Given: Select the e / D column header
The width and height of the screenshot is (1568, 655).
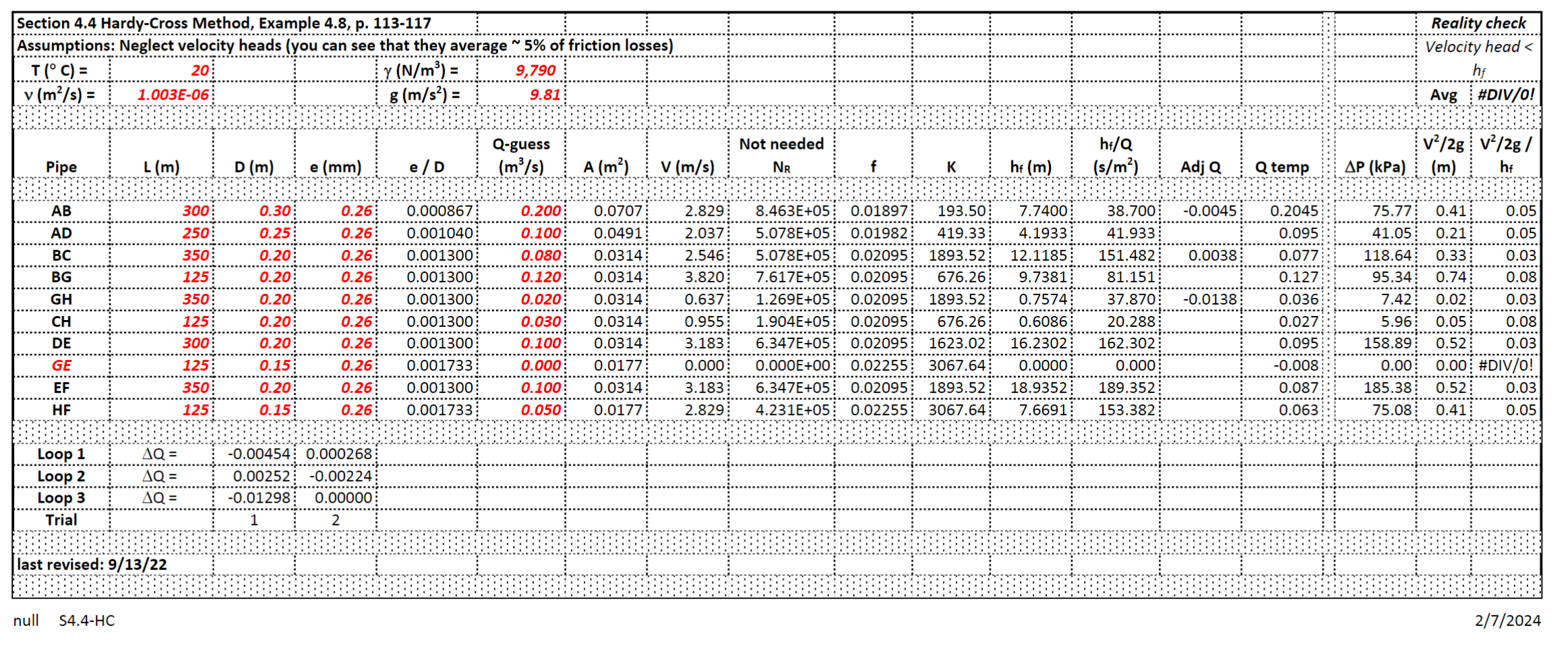Looking at the screenshot, I should (427, 167).
